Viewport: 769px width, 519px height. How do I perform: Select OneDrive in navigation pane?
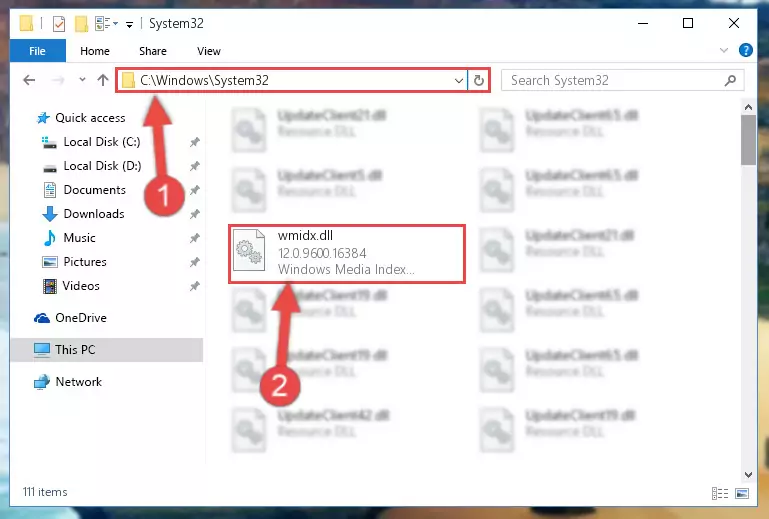pyautogui.click(x=81, y=318)
